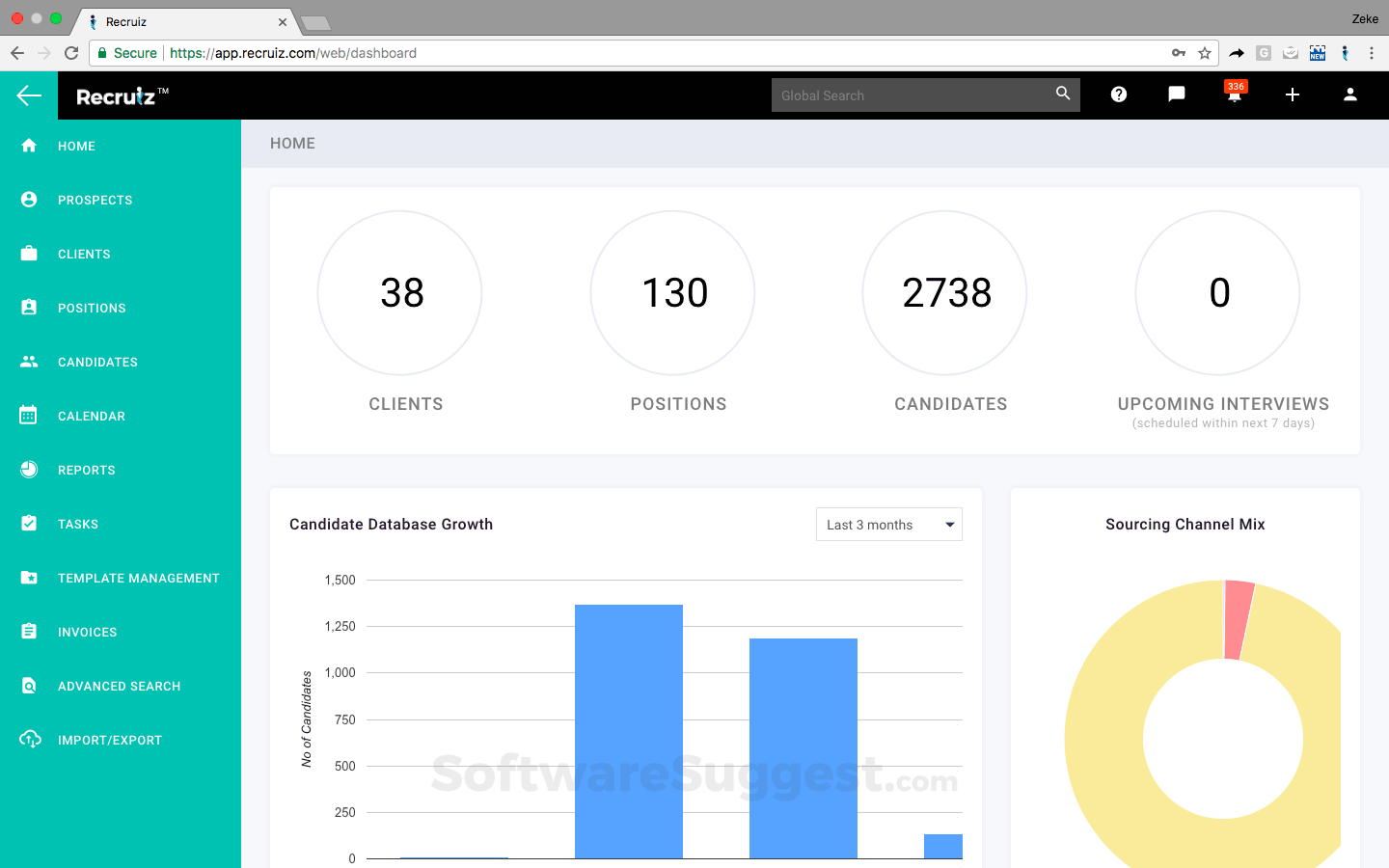Viewport: 1389px width, 868px height.
Task: Click the search magnifier icon
Action: [x=1063, y=94]
